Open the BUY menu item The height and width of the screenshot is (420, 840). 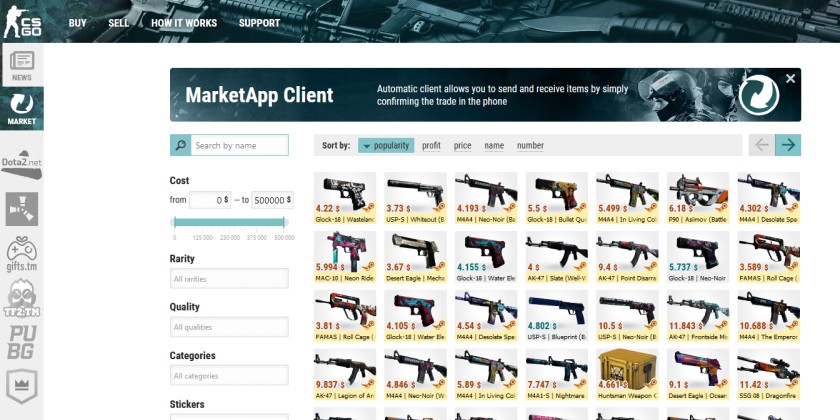pyautogui.click(x=77, y=23)
